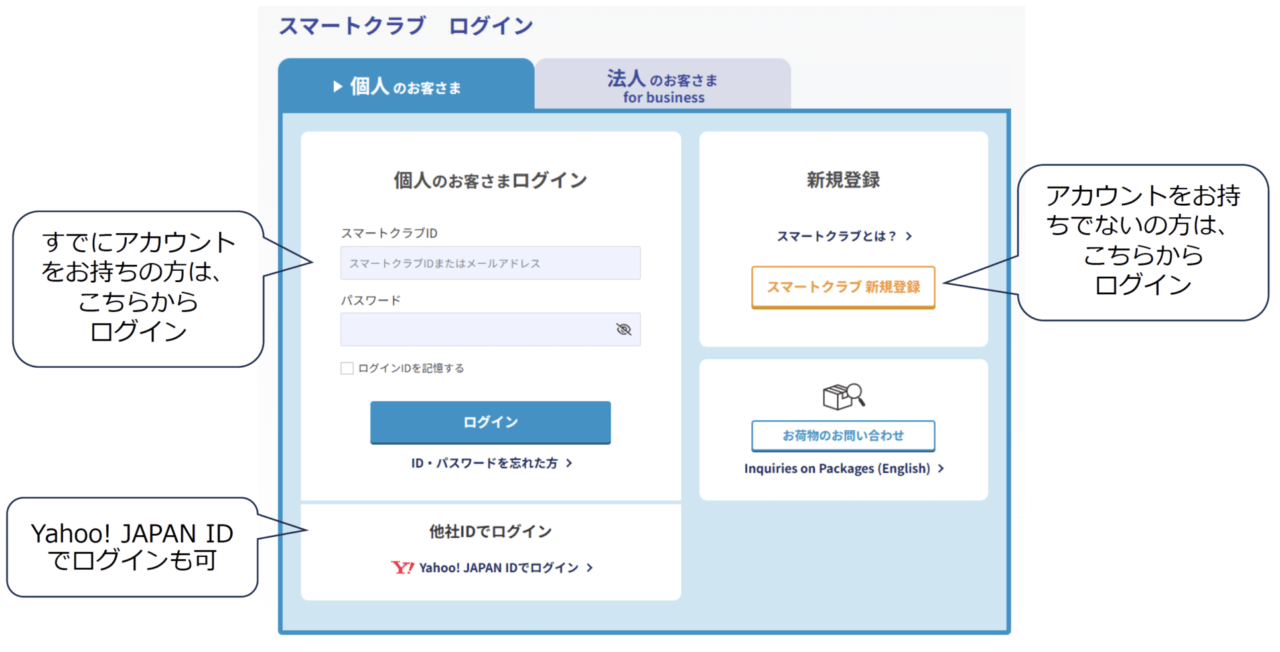1280x652 pixels.
Task: Click the arrow icon in 個人のお客さま tab
Action: tap(338, 87)
